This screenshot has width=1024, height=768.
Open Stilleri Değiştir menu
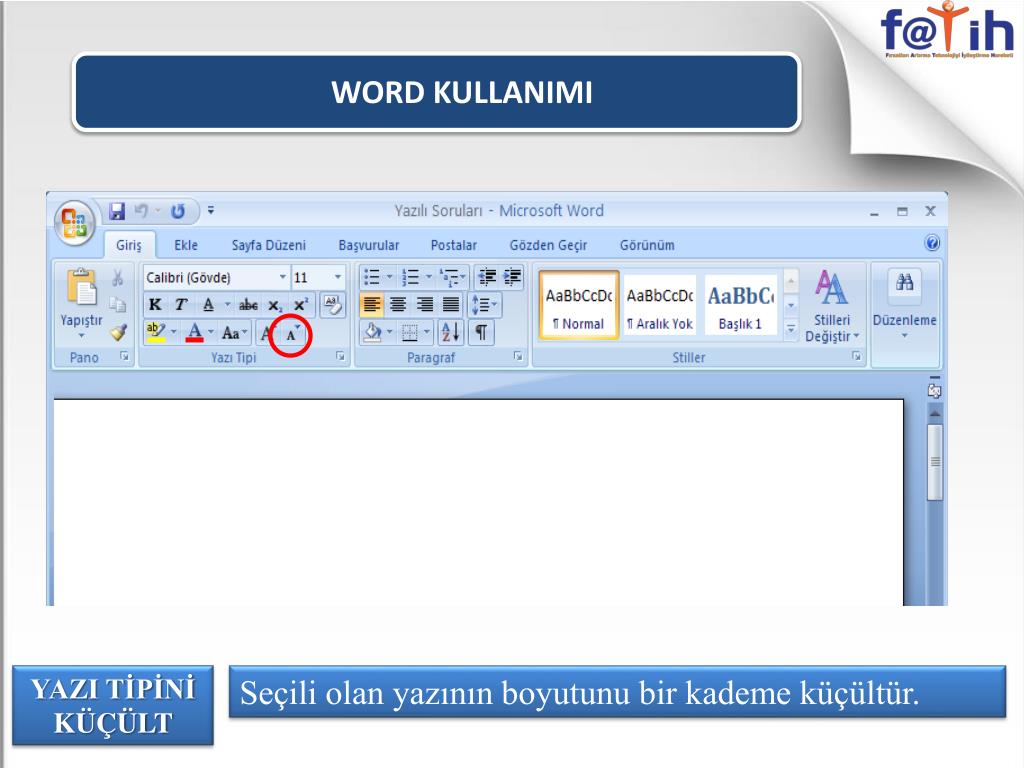pyautogui.click(x=832, y=306)
